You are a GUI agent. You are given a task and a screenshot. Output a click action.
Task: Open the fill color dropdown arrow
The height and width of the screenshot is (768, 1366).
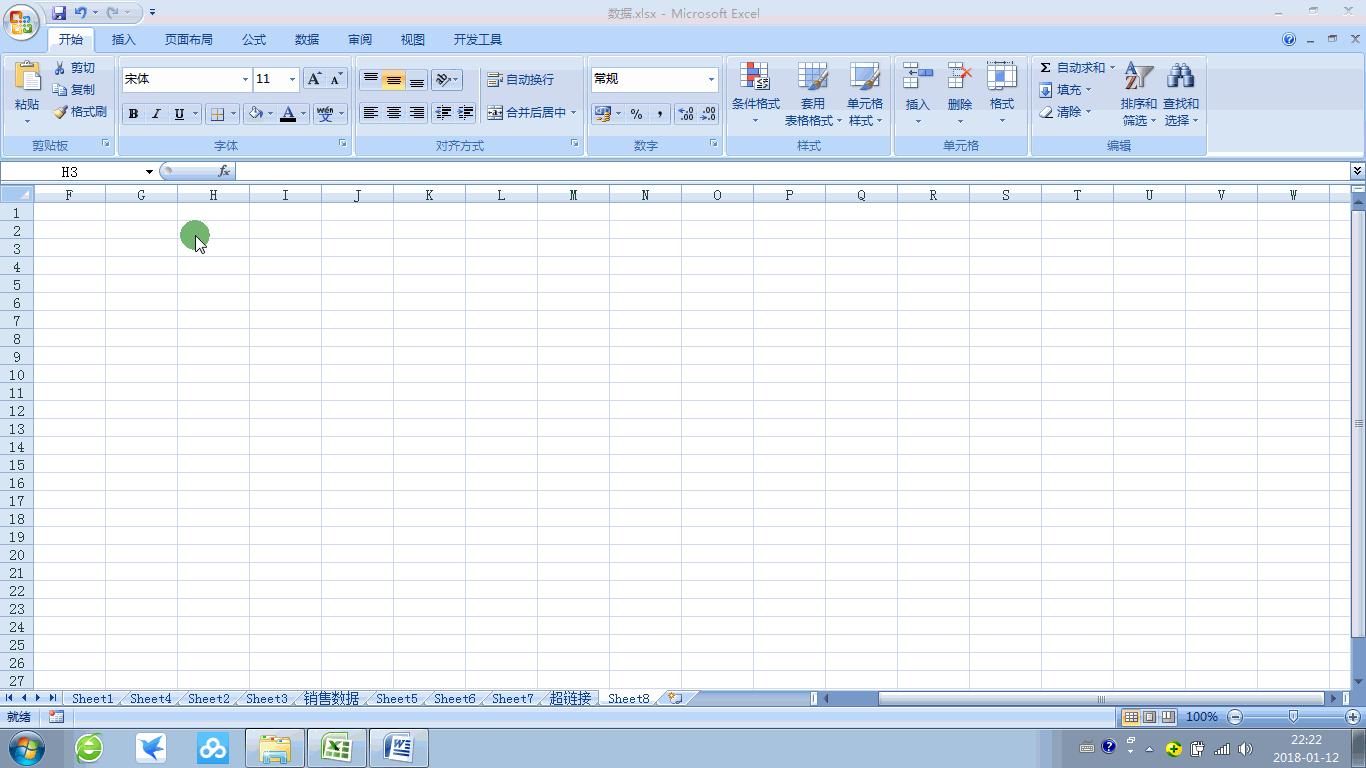270,113
